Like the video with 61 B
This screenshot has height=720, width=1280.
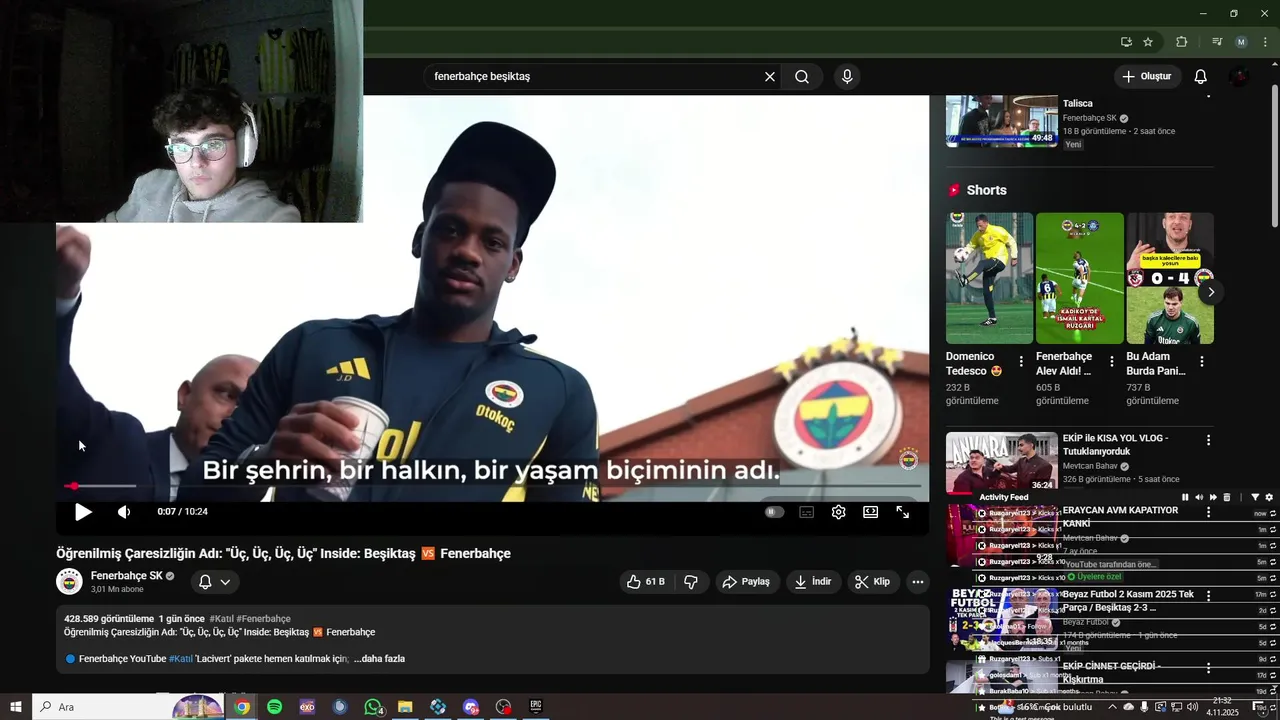[645, 582]
